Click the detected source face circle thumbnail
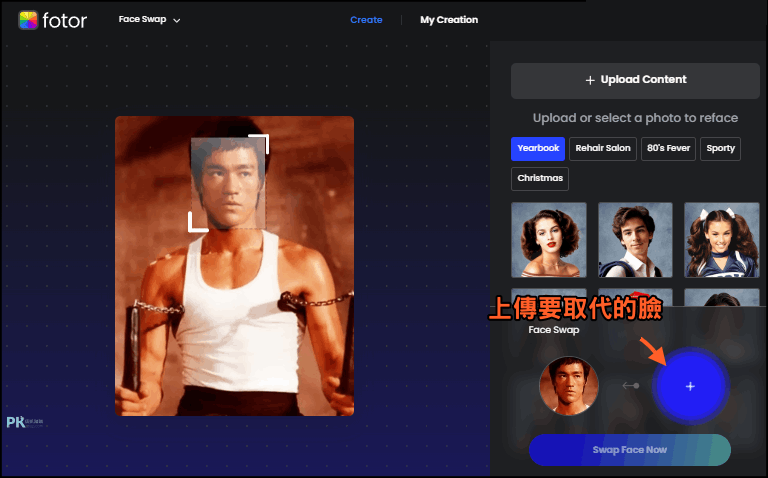This screenshot has height=478, width=768. [569, 386]
